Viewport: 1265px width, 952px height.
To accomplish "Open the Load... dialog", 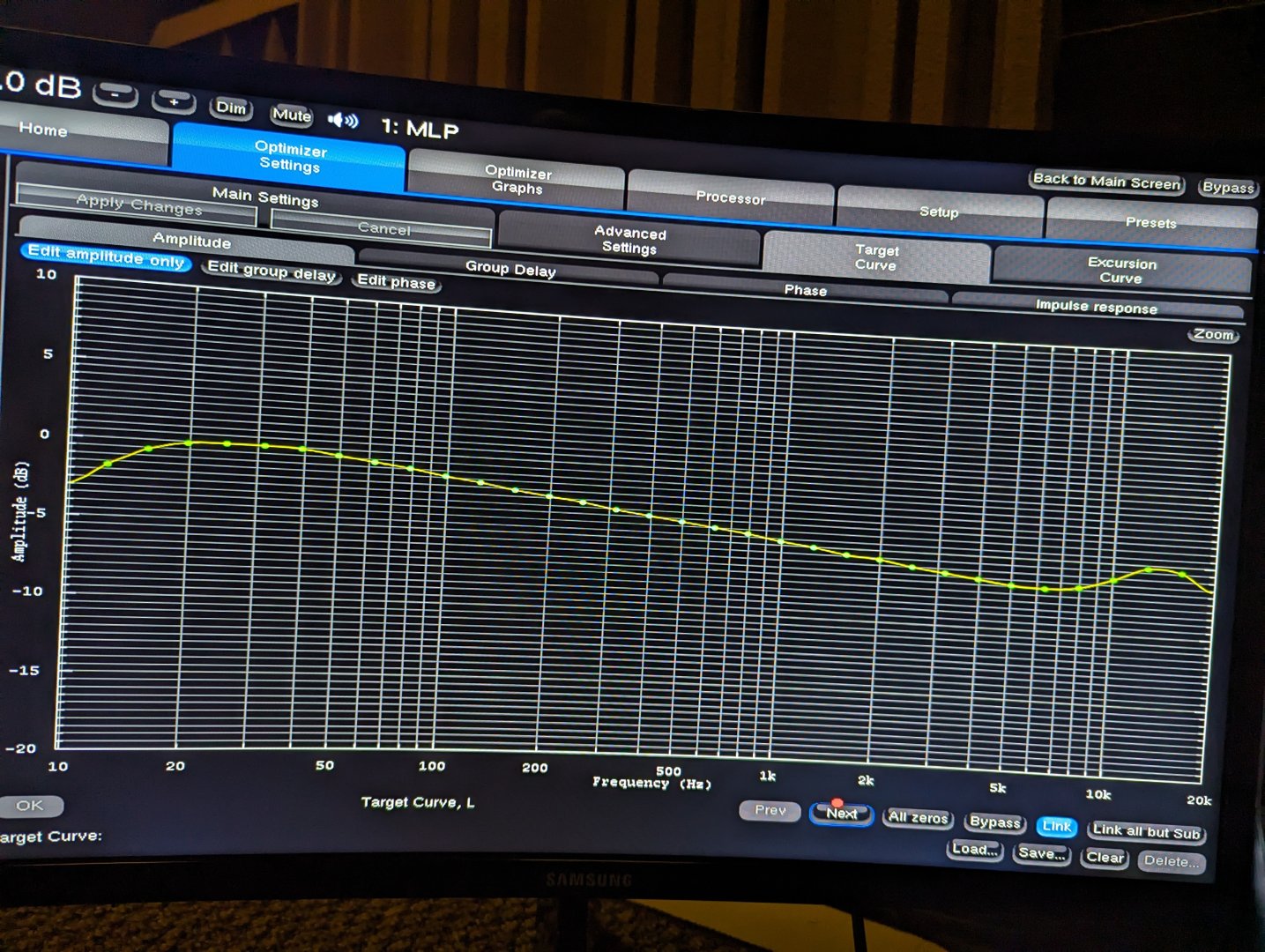I will click(975, 850).
